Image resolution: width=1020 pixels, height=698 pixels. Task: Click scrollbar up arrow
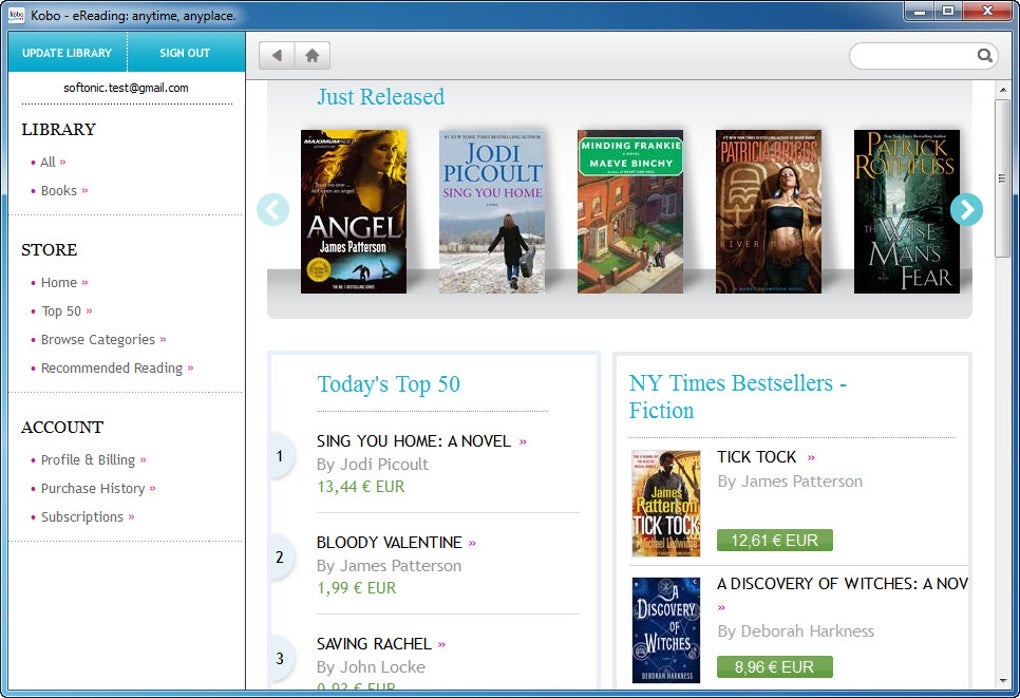click(x=1003, y=90)
